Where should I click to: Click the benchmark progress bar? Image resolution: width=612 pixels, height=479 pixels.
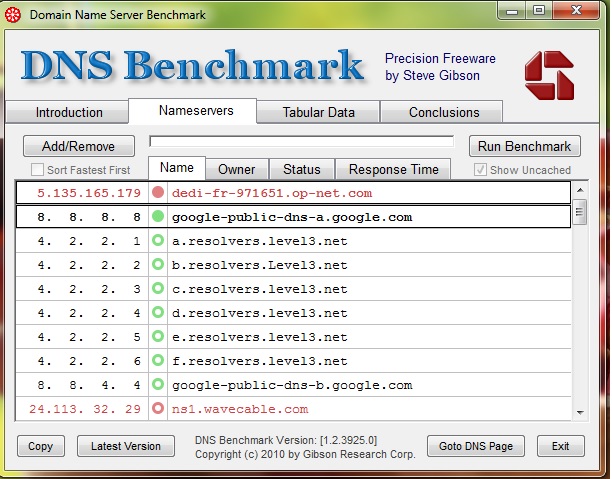pyautogui.click(x=301, y=141)
